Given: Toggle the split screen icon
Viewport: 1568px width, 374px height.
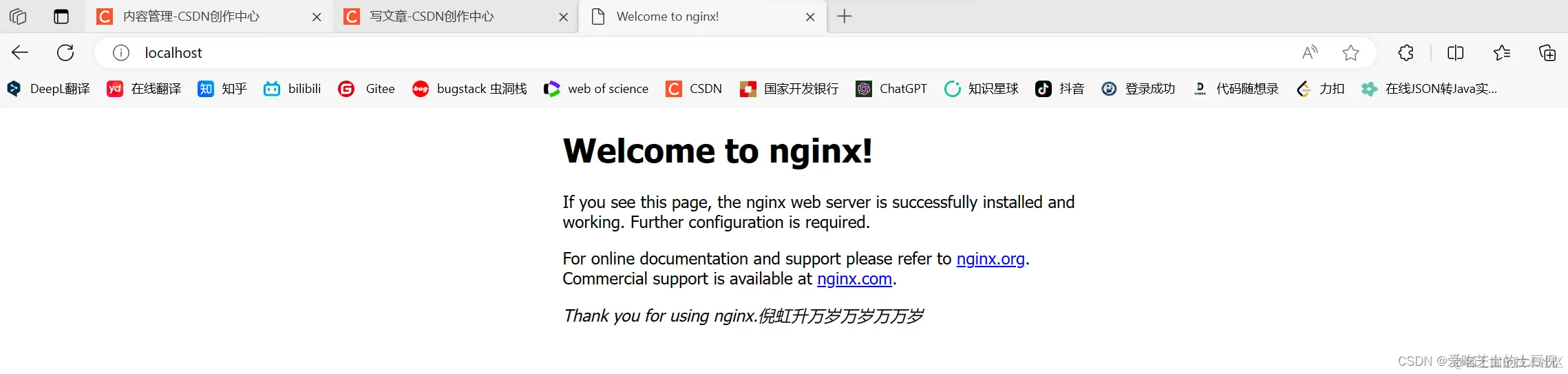Looking at the screenshot, I should point(1455,52).
